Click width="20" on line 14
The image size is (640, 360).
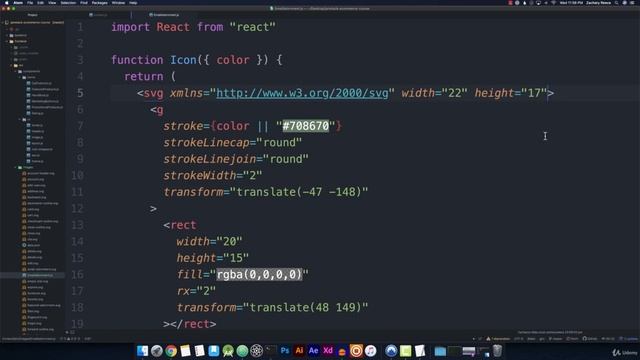(x=209, y=241)
